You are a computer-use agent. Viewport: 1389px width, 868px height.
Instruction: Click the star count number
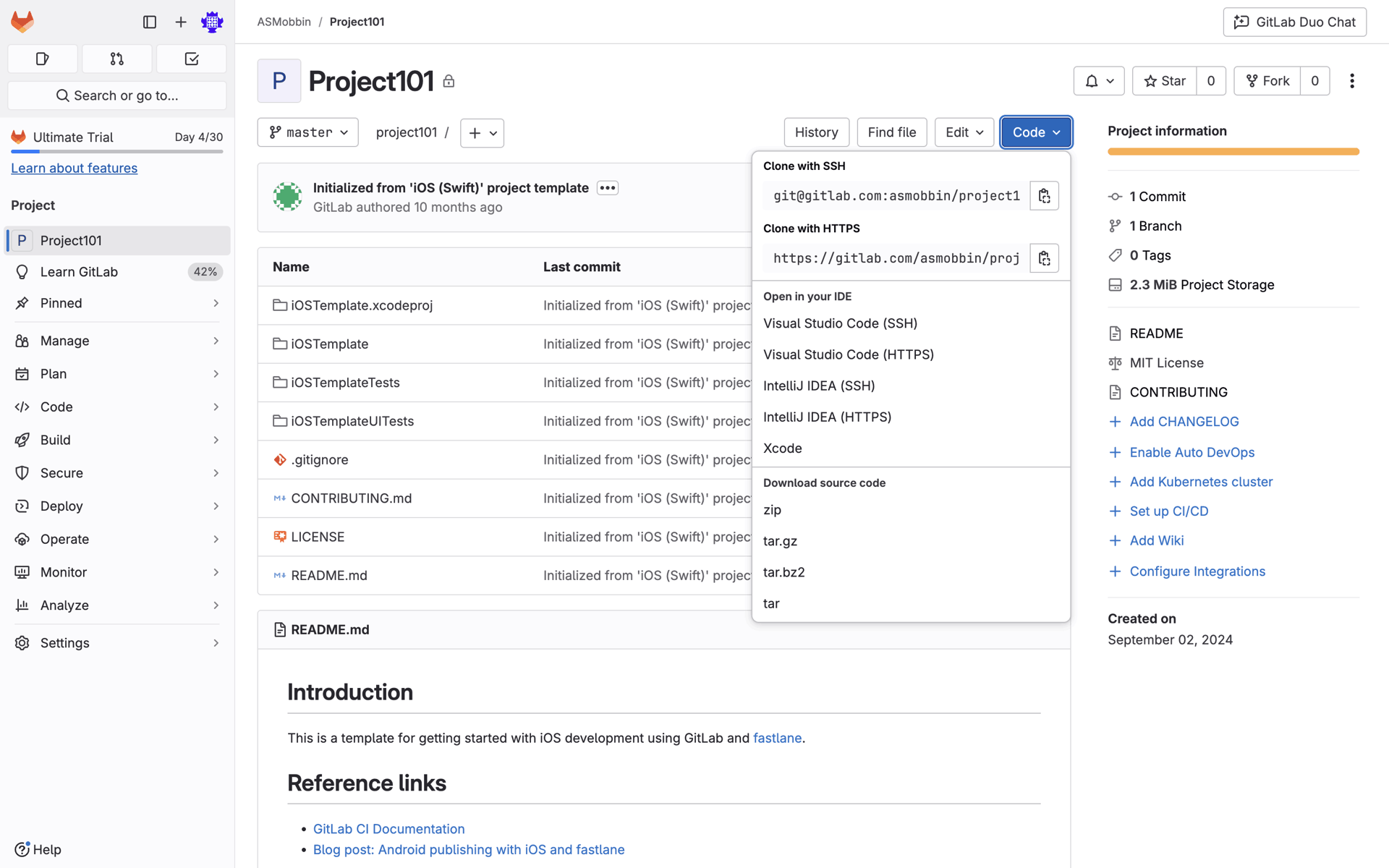(1211, 81)
